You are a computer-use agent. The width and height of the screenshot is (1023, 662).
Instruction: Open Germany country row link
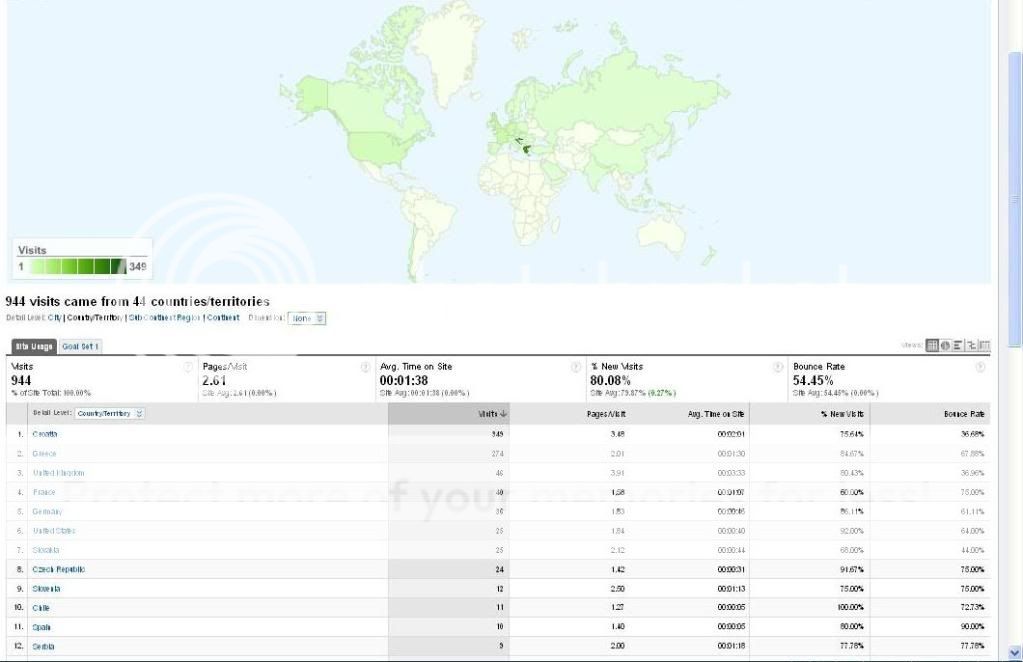[x=47, y=511]
